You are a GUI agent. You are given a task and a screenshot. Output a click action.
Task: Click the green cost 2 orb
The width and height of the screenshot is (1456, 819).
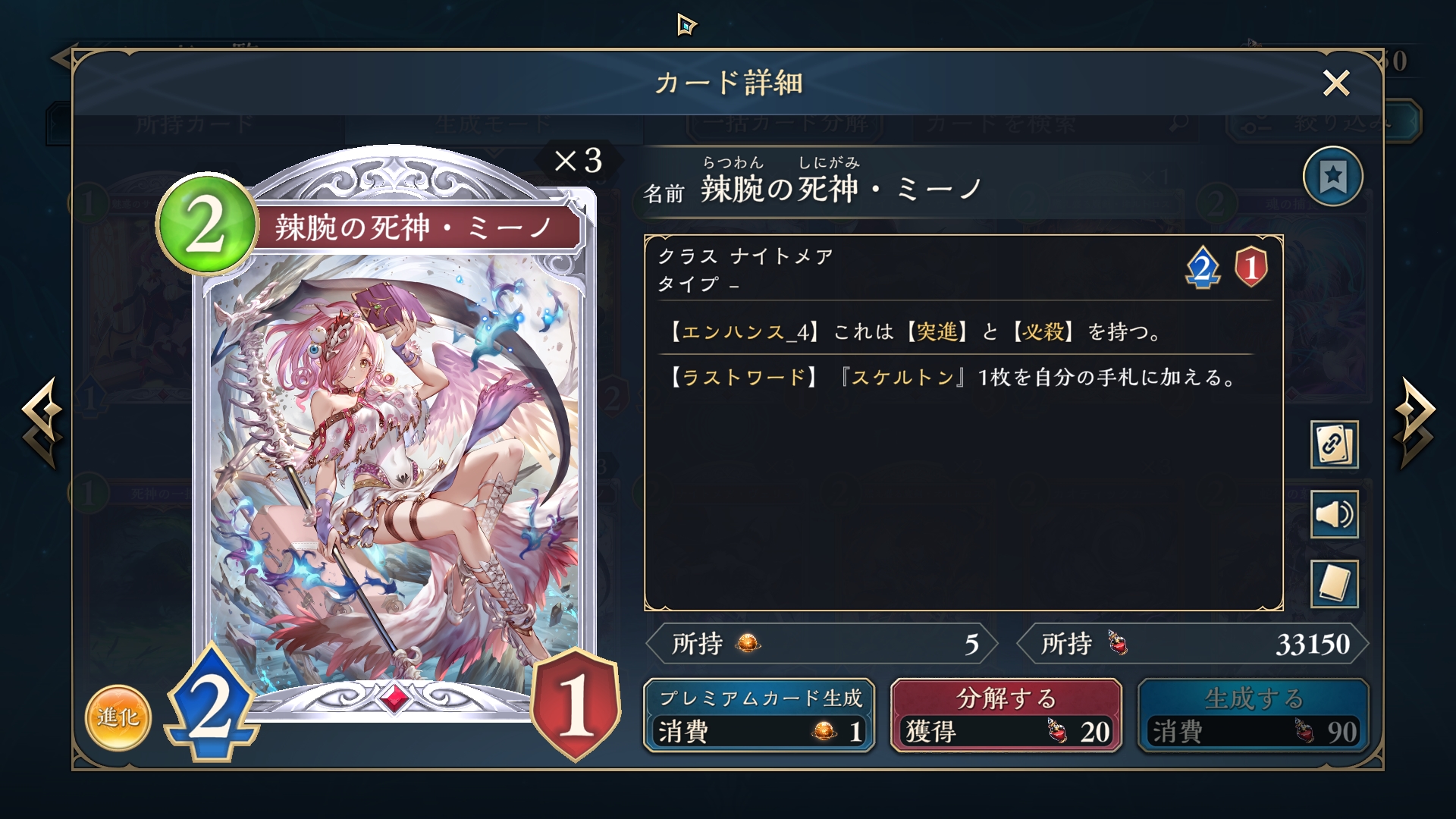click(206, 225)
